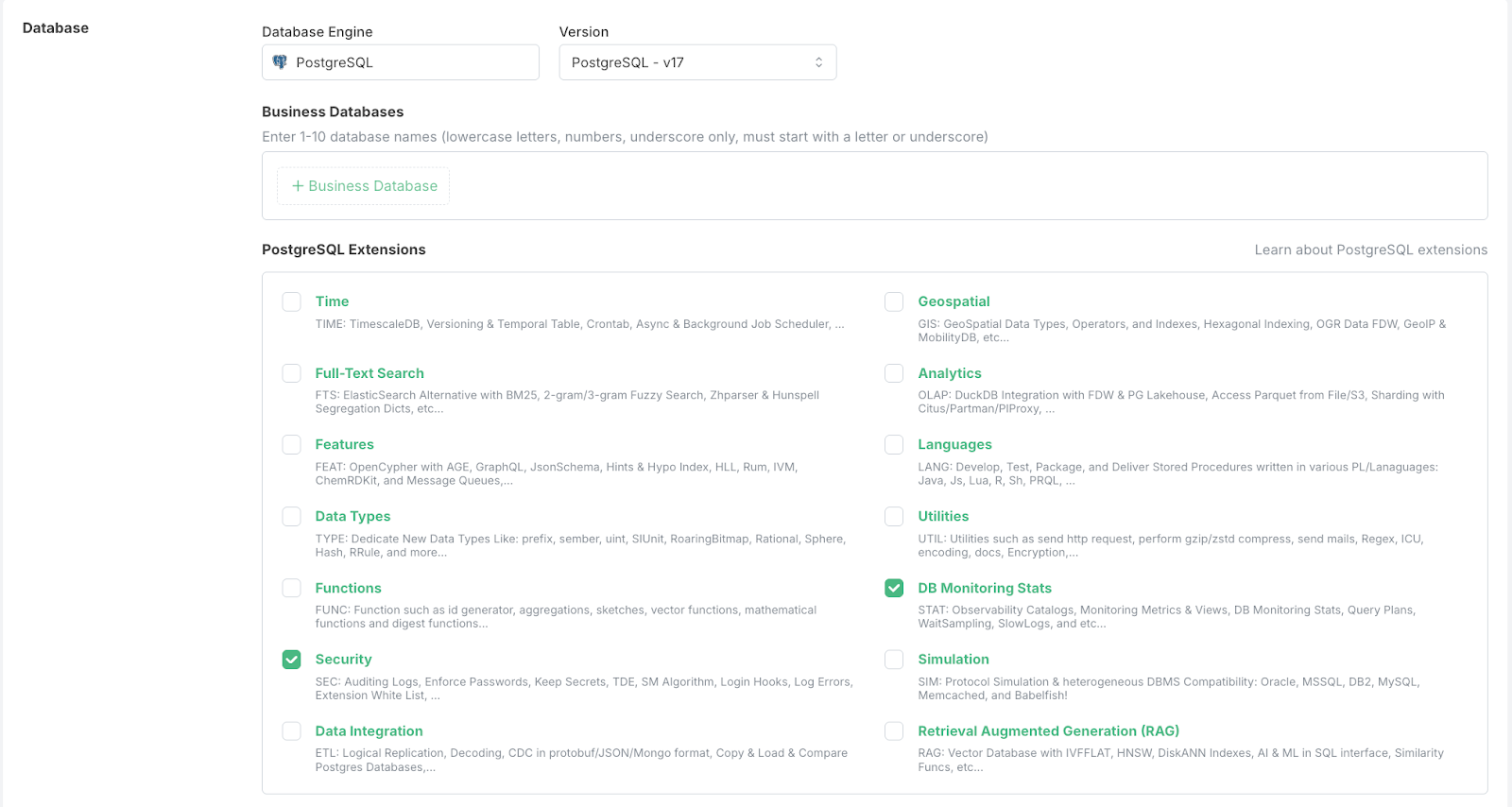The height and width of the screenshot is (807, 1512).
Task: Disable the Security extension checkbox
Action: coord(291,660)
